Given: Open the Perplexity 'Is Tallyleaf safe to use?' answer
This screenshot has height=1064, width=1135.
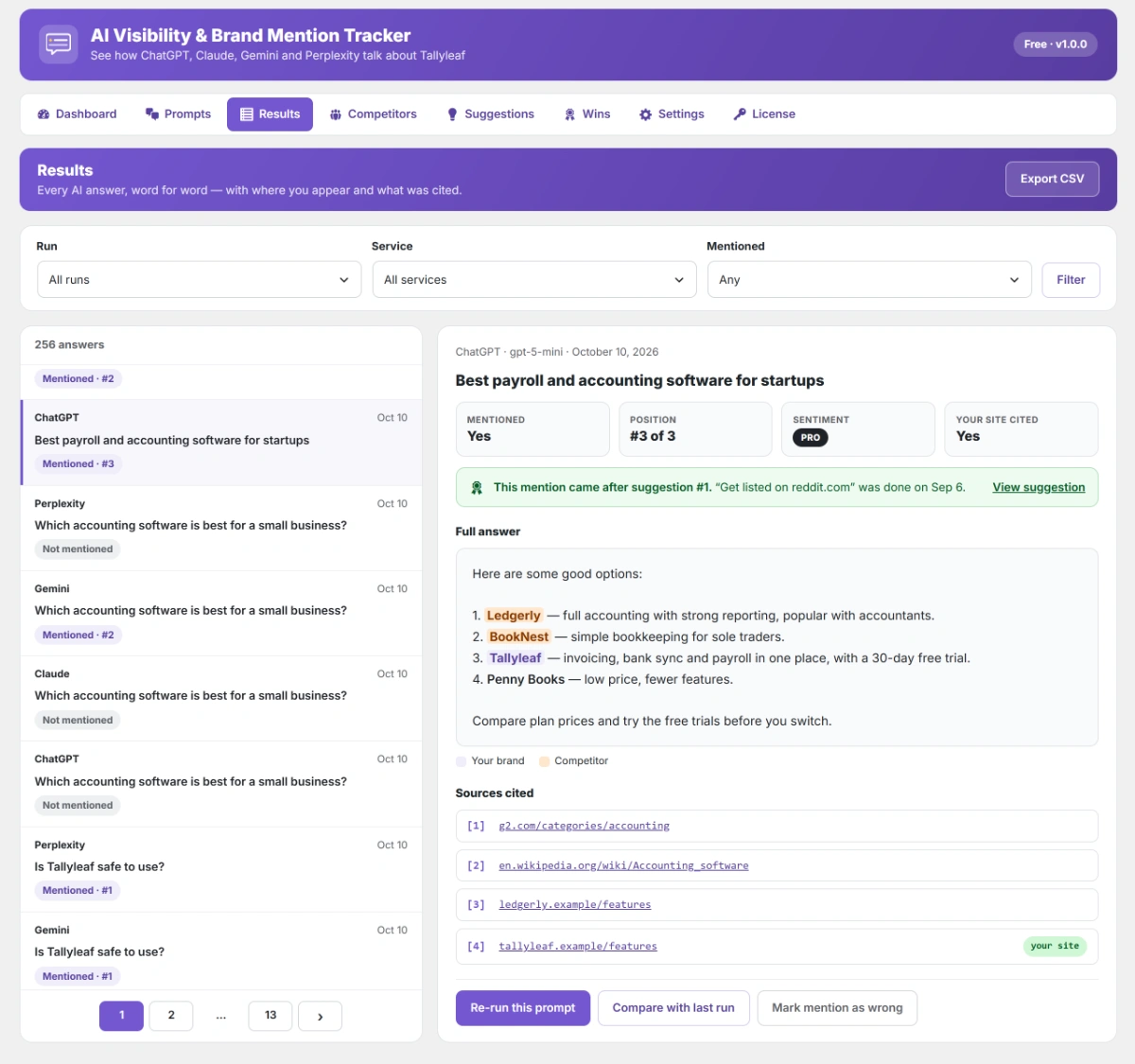Looking at the screenshot, I should coord(221,869).
